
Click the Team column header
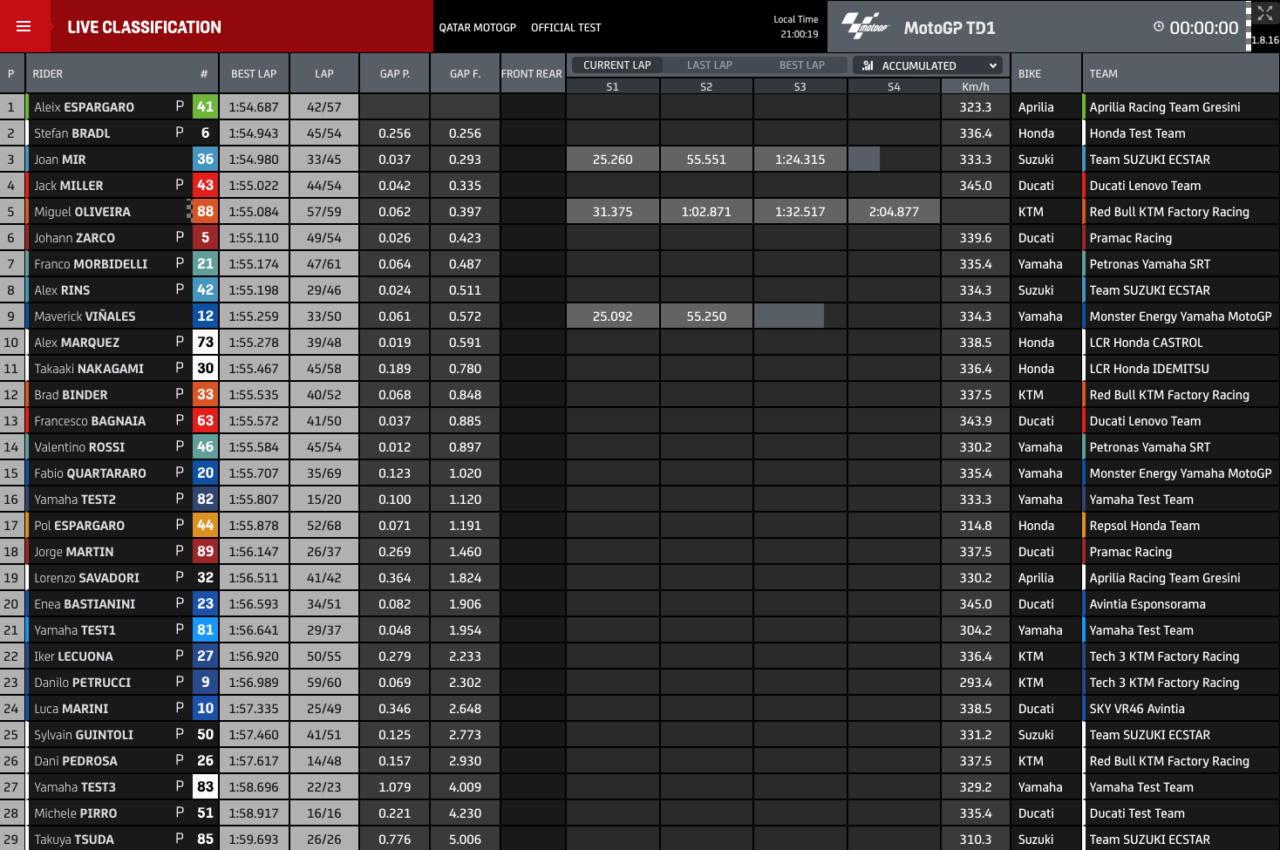click(1103, 74)
